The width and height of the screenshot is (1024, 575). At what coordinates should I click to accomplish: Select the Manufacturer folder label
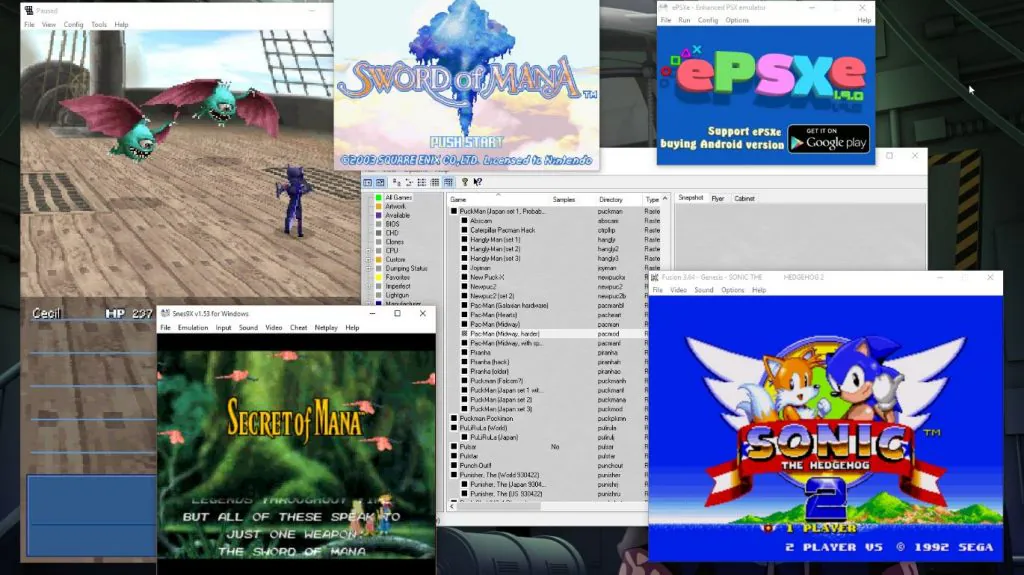(403, 304)
